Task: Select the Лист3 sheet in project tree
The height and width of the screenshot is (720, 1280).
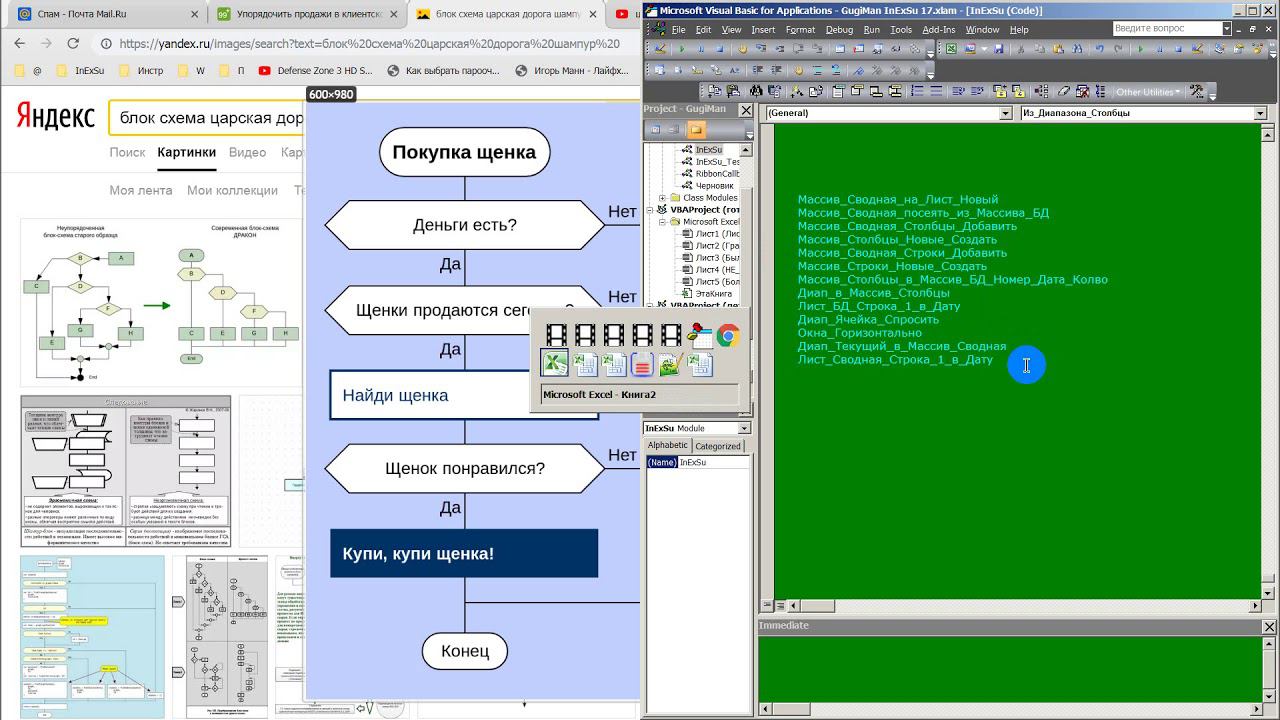Action: pos(706,258)
